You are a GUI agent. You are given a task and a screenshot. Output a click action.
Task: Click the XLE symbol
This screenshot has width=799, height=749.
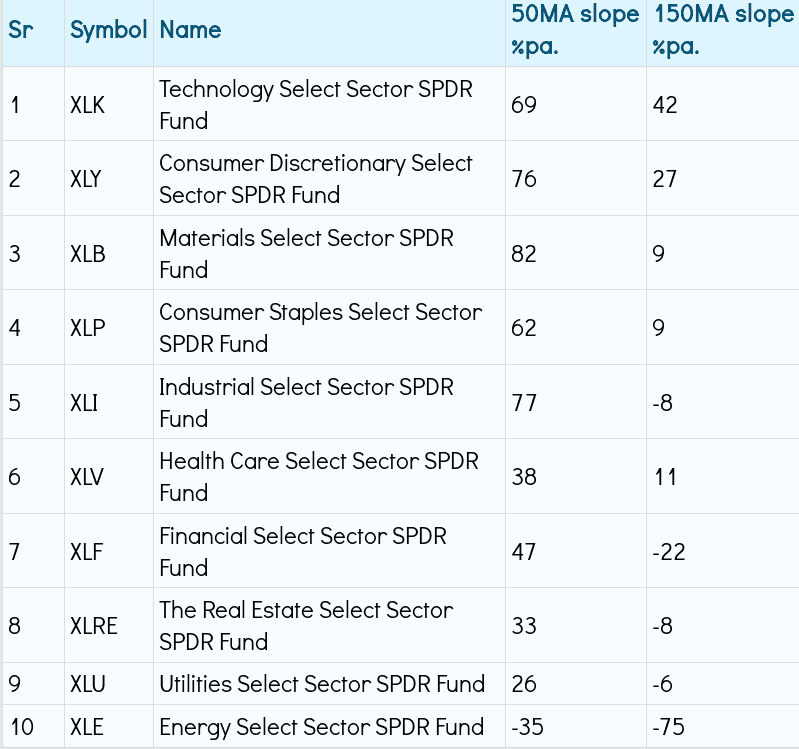click(x=88, y=728)
